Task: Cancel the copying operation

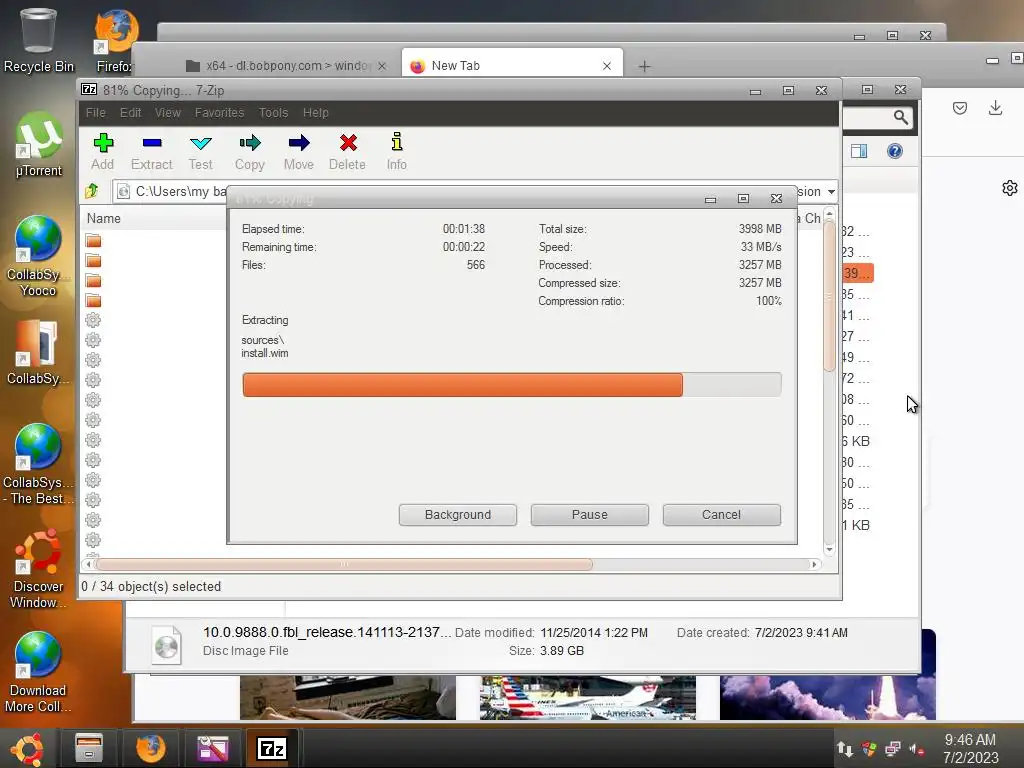Action: [x=722, y=515]
